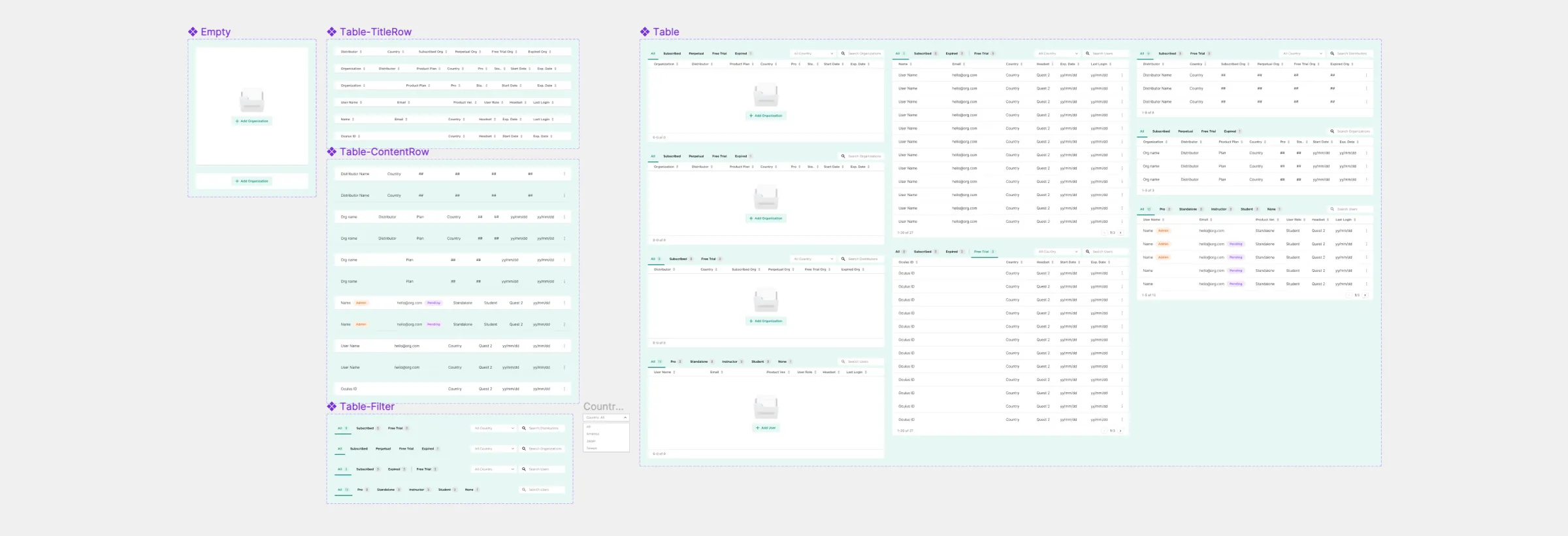
Task: Open All Country dropdown beside Search Distributors in Table-Filter
Action: click(495, 428)
